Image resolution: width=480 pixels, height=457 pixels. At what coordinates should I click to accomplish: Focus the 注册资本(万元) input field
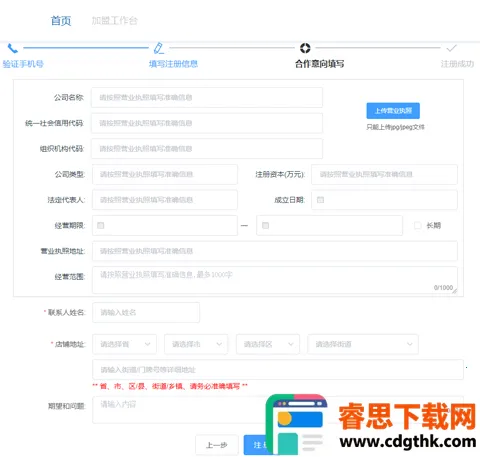click(x=384, y=174)
